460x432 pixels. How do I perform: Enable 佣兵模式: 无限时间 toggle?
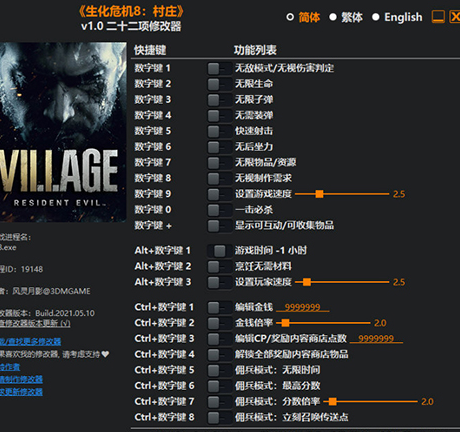[219, 370]
